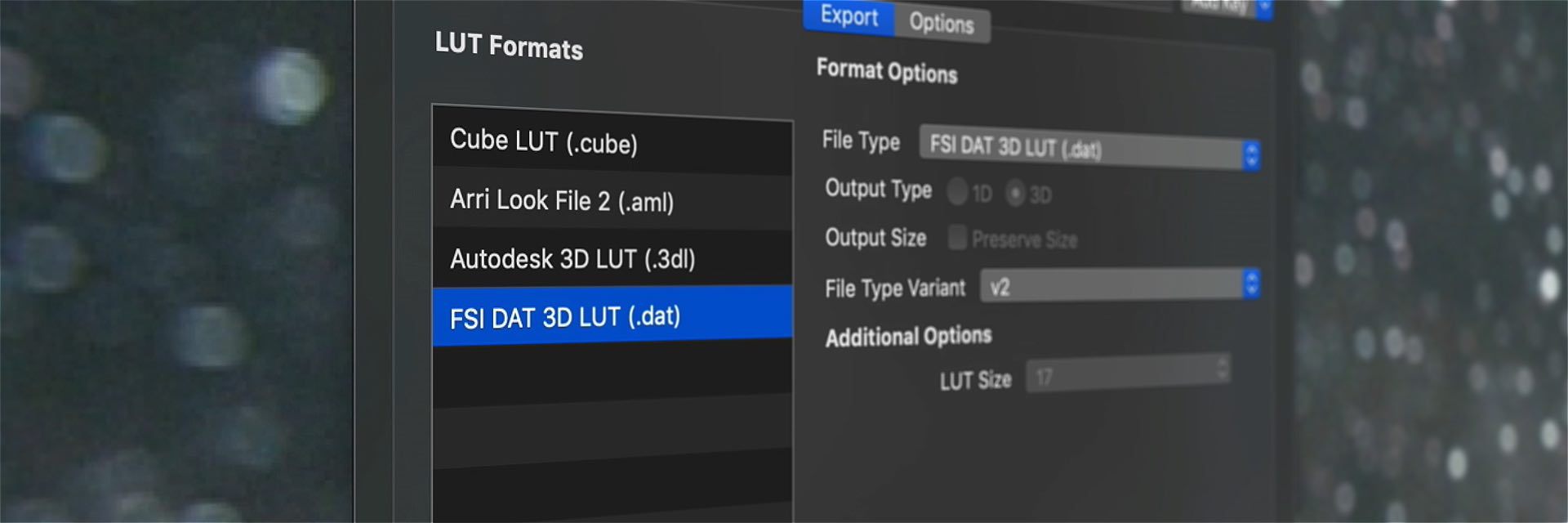This screenshot has height=523, width=1568.
Task: Select the 3D output type radio
Action: pyautogui.click(x=1015, y=194)
